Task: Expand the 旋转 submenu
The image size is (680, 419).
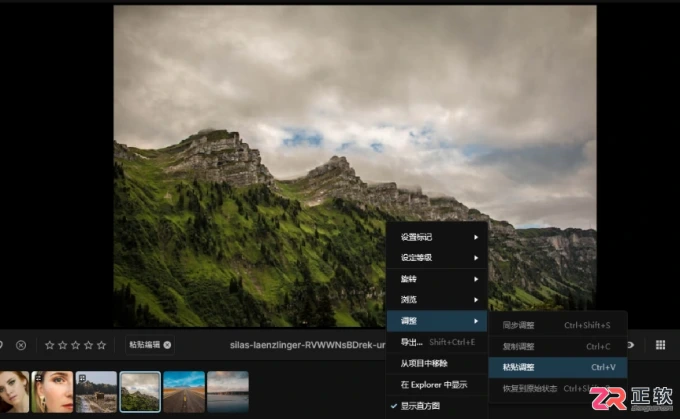Action: pos(437,279)
